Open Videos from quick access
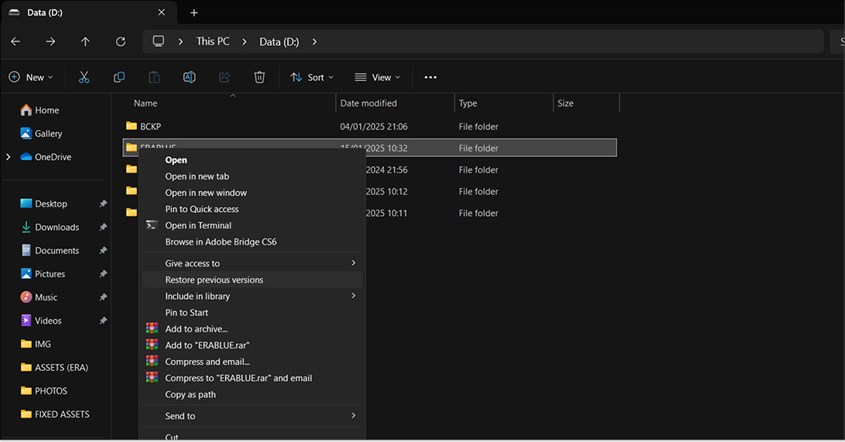The width and height of the screenshot is (845, 442). point(40,321)
